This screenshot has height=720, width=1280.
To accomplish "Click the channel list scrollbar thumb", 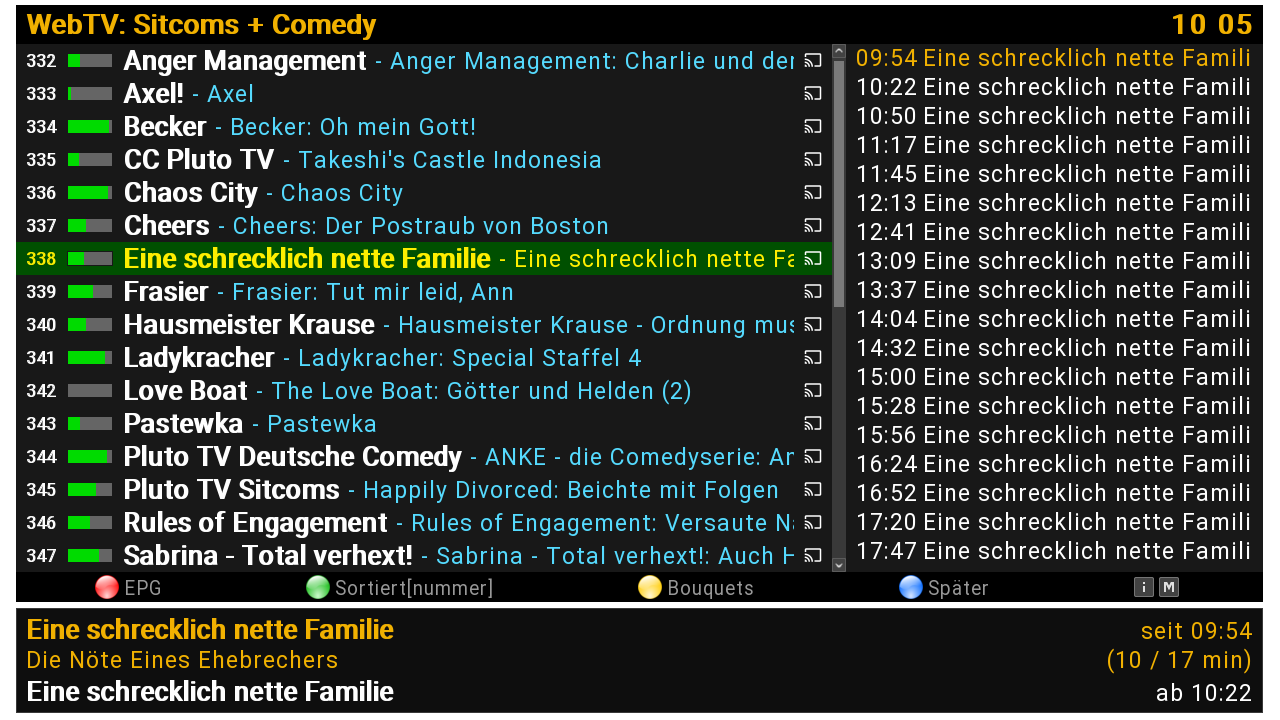I will 839,183.
